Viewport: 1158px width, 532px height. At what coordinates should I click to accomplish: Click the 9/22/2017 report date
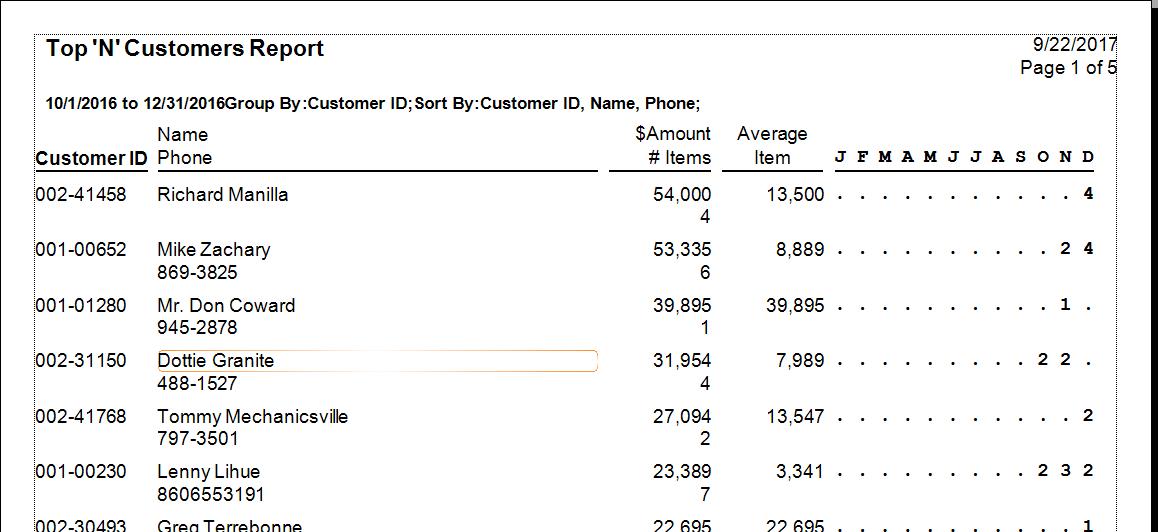1074,45
